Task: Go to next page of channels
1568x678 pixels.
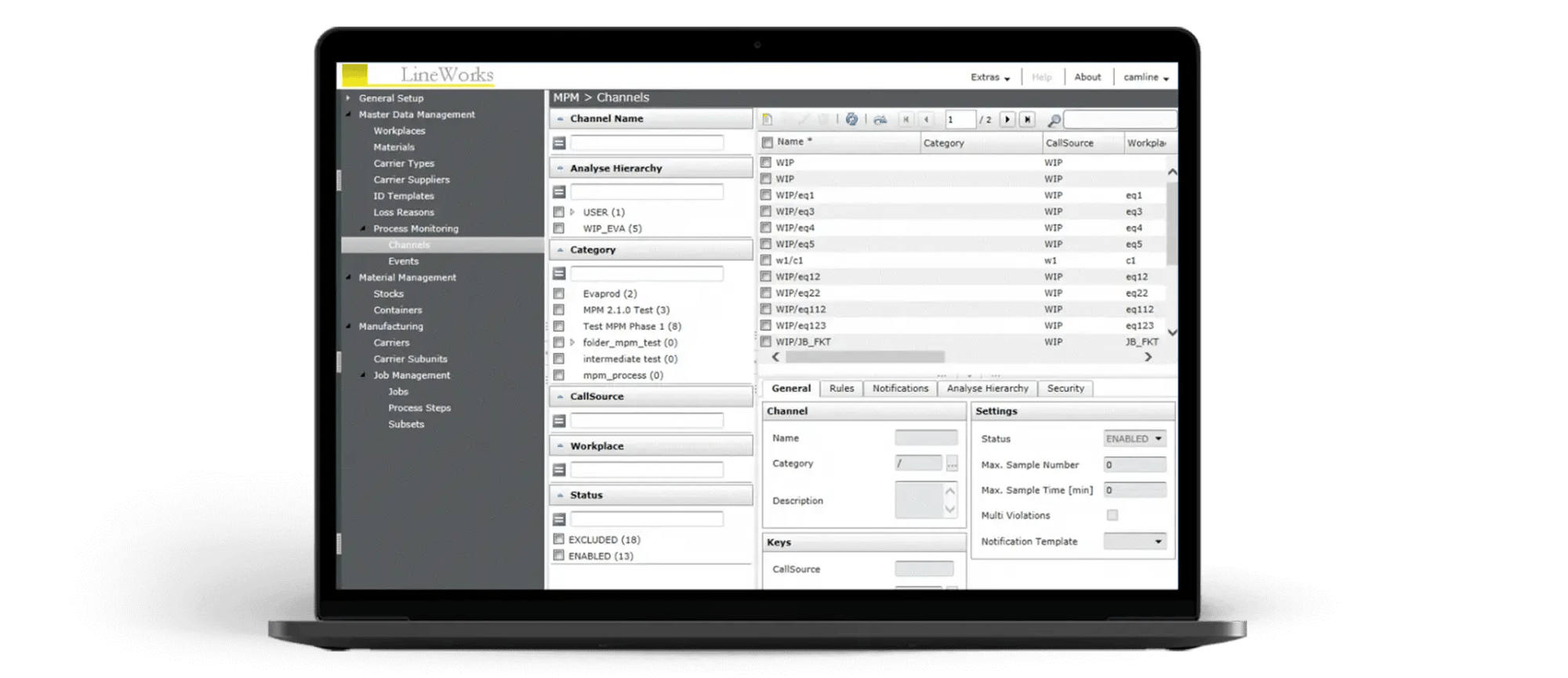Action: click(x=1007, y=119)
